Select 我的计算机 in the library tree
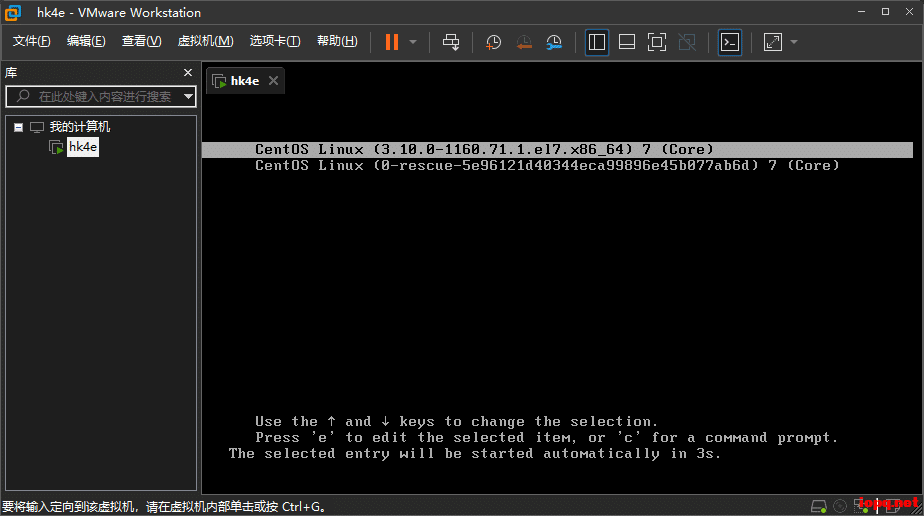The image size is (924, 516). (x=80, y=127)
